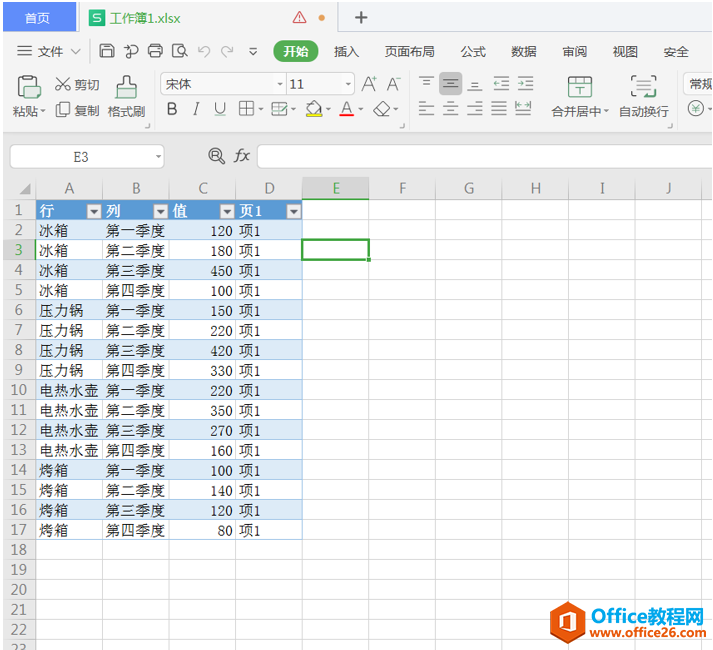The width and height of the screenshot is (713, 650).
Task: Click Merge and Center button
Action: (x=580, y=97)
